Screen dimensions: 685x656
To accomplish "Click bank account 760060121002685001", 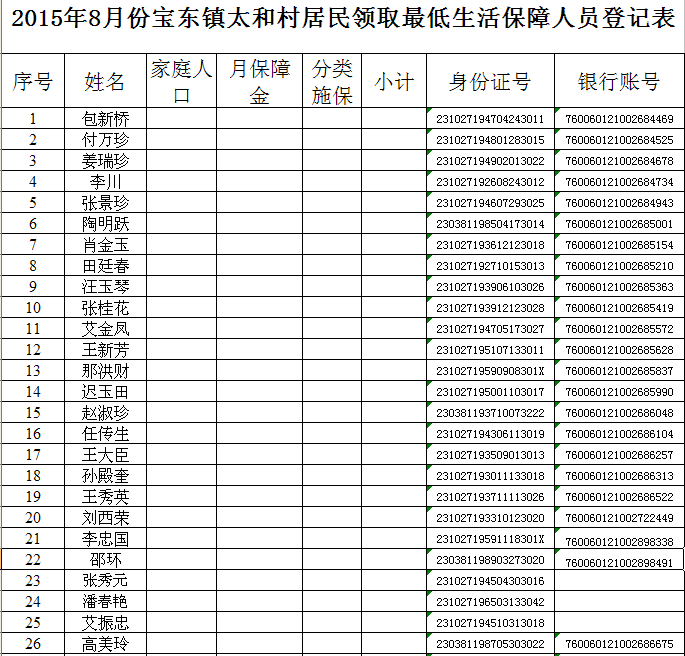I will tap(619, 224).
